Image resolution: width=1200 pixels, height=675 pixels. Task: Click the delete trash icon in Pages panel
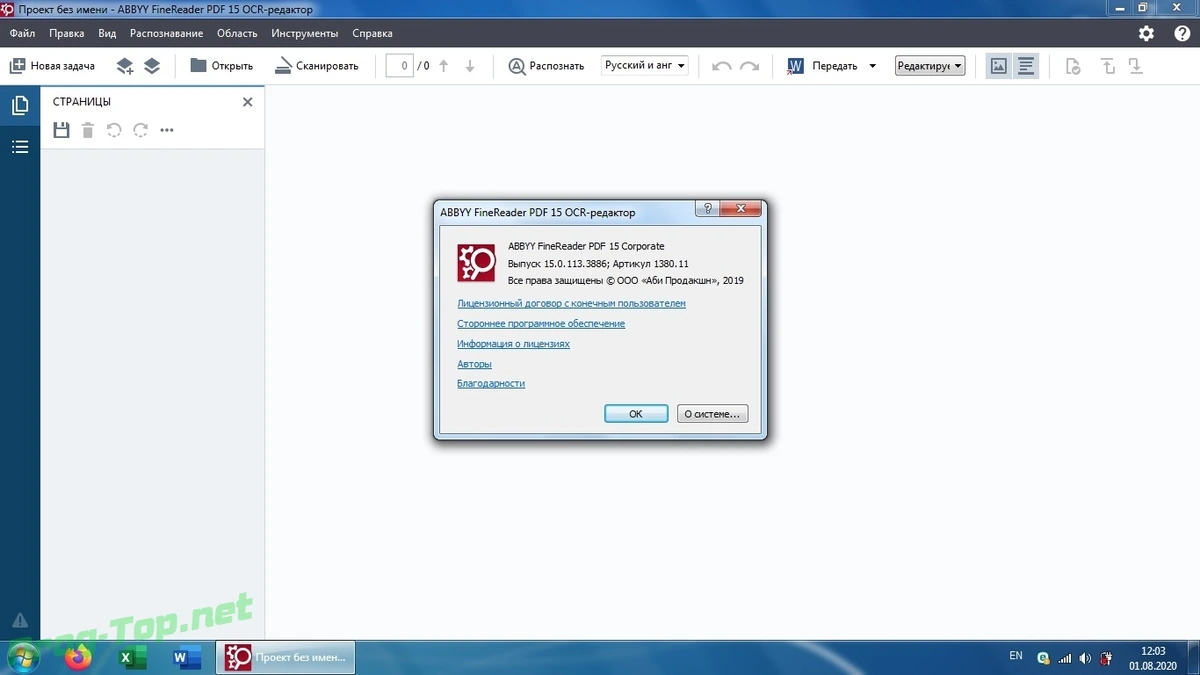(x=88, y=130)
